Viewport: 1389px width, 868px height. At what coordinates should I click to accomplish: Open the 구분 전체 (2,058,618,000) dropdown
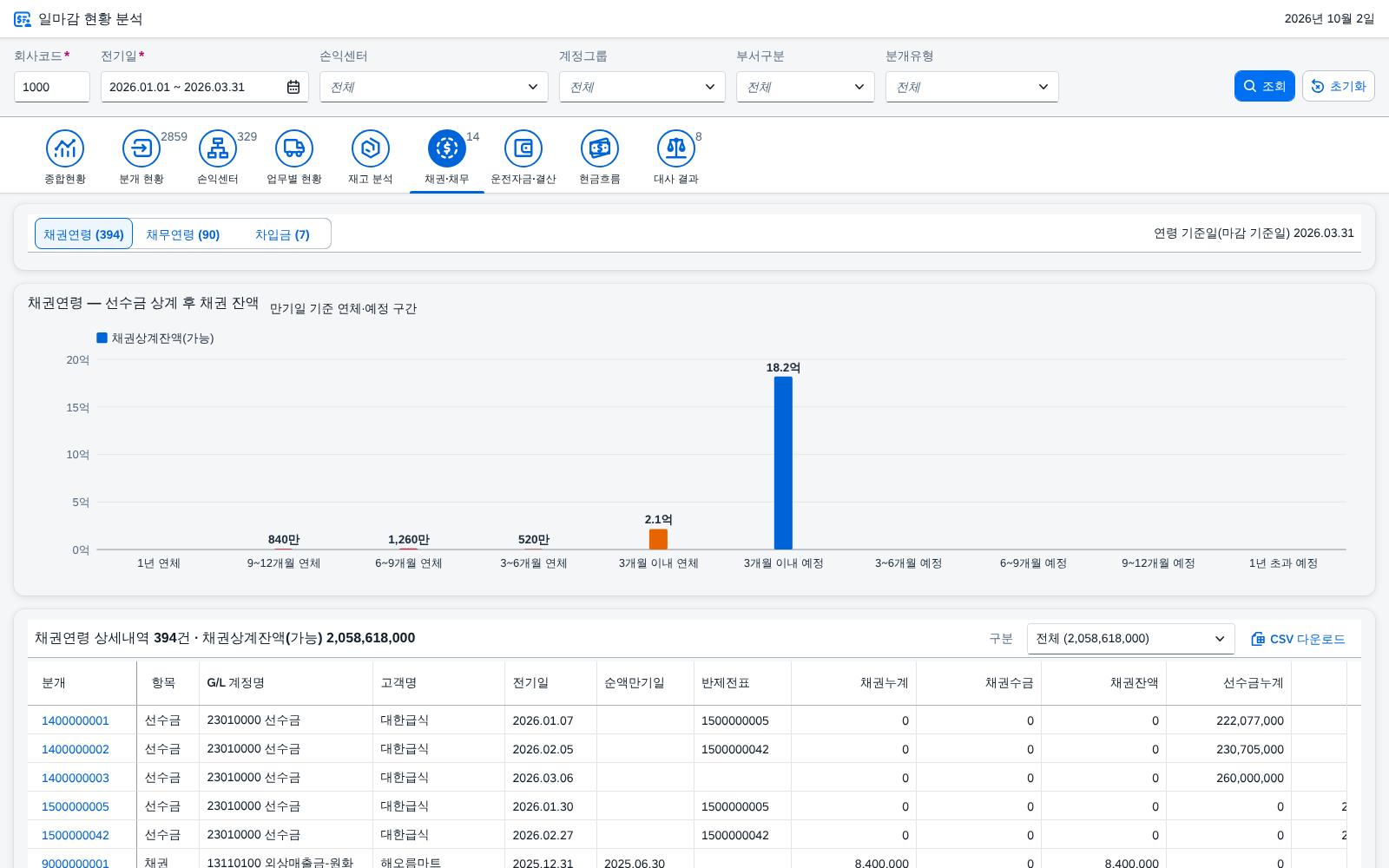coord(1131,639)
